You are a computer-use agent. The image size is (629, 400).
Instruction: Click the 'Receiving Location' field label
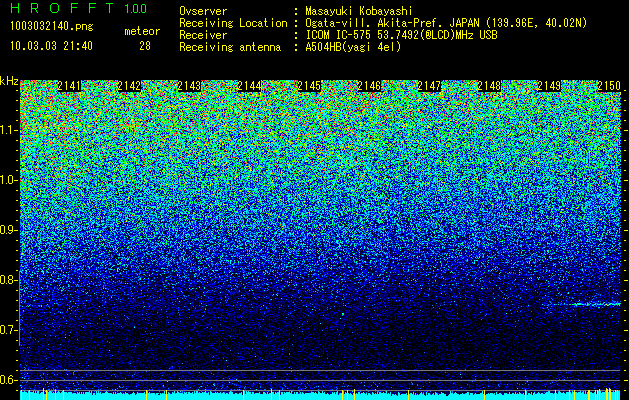233,23
